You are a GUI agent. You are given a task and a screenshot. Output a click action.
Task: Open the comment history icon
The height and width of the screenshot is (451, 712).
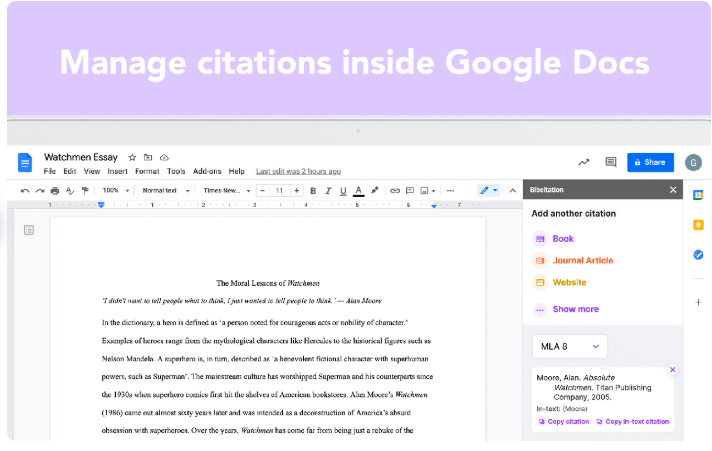click(611, 162)
